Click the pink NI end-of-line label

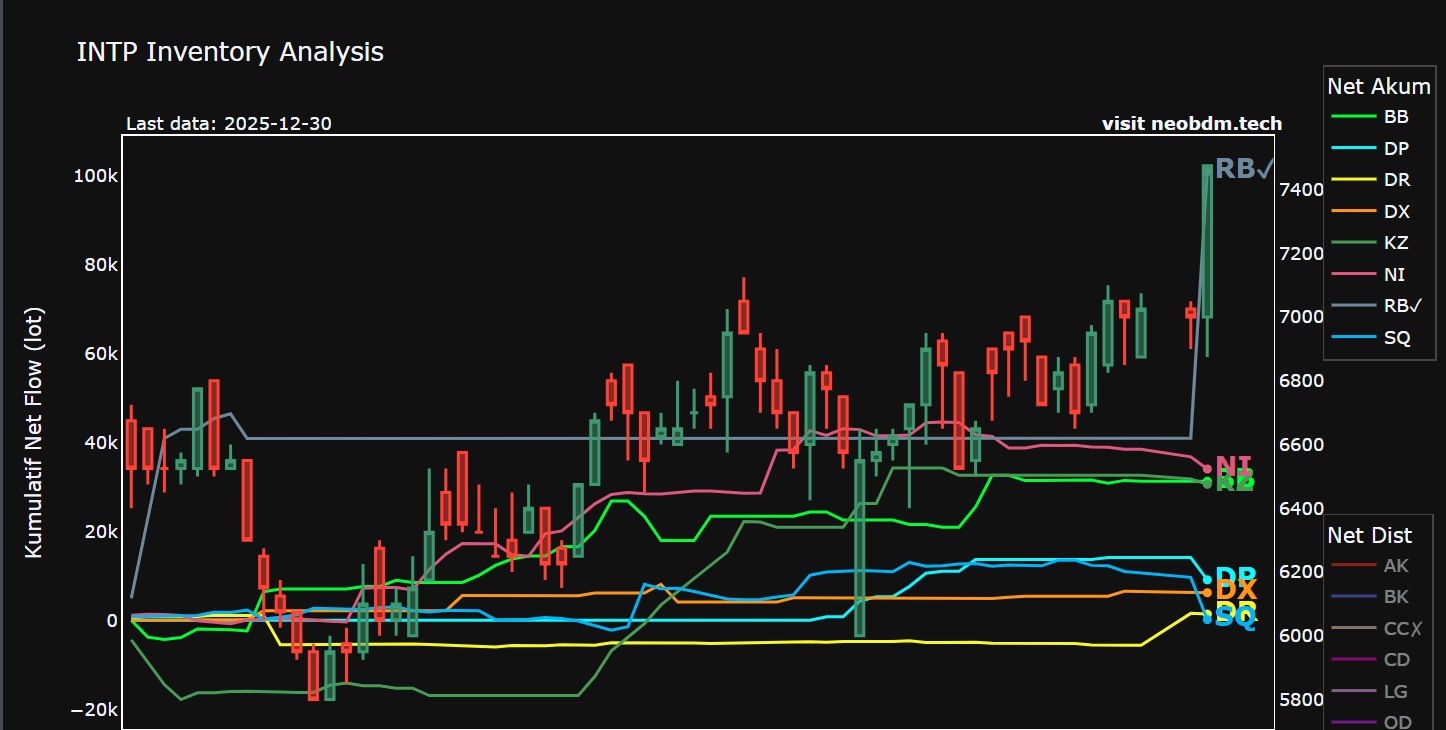point(1233,466)
